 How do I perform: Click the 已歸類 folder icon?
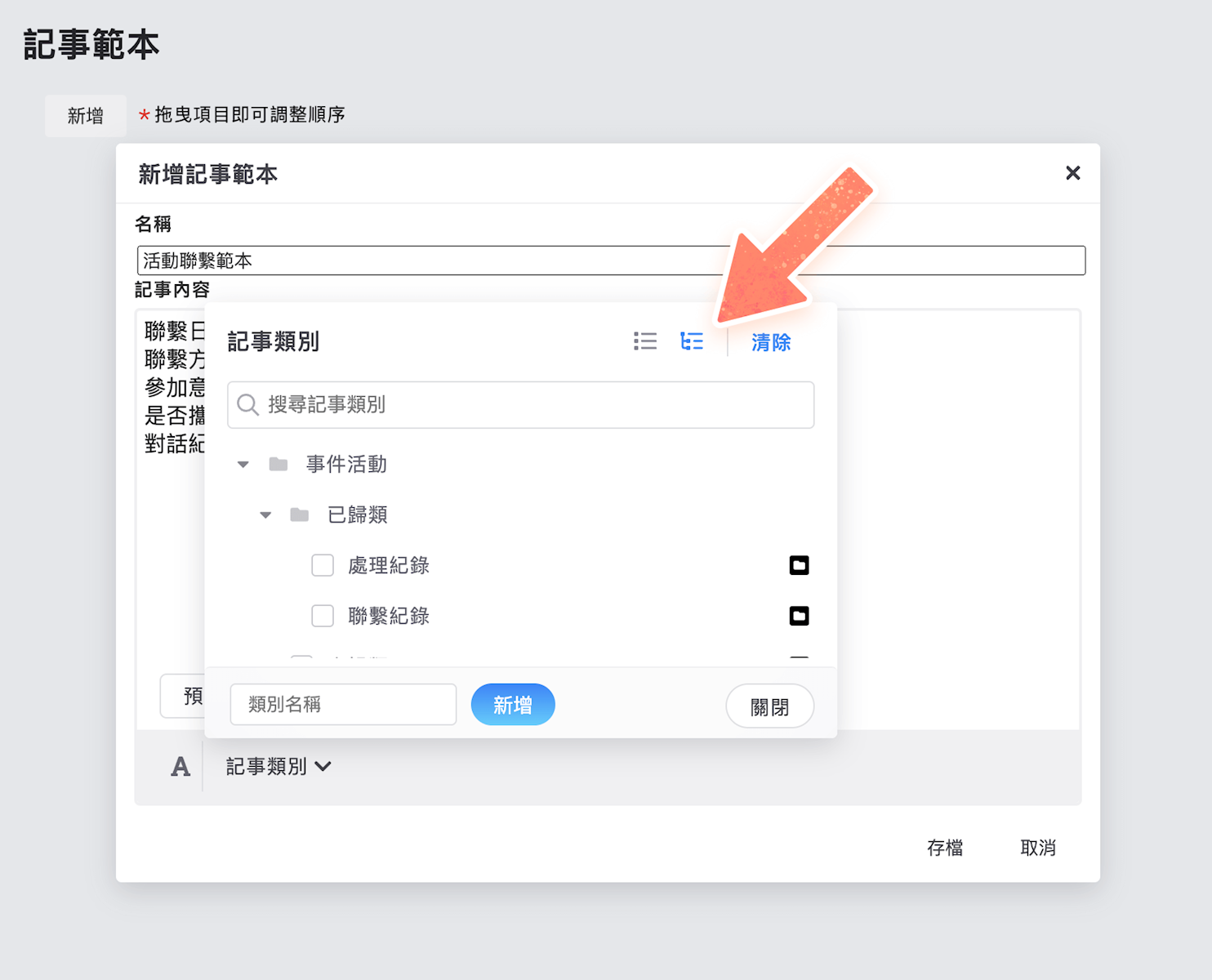[300, 515]
